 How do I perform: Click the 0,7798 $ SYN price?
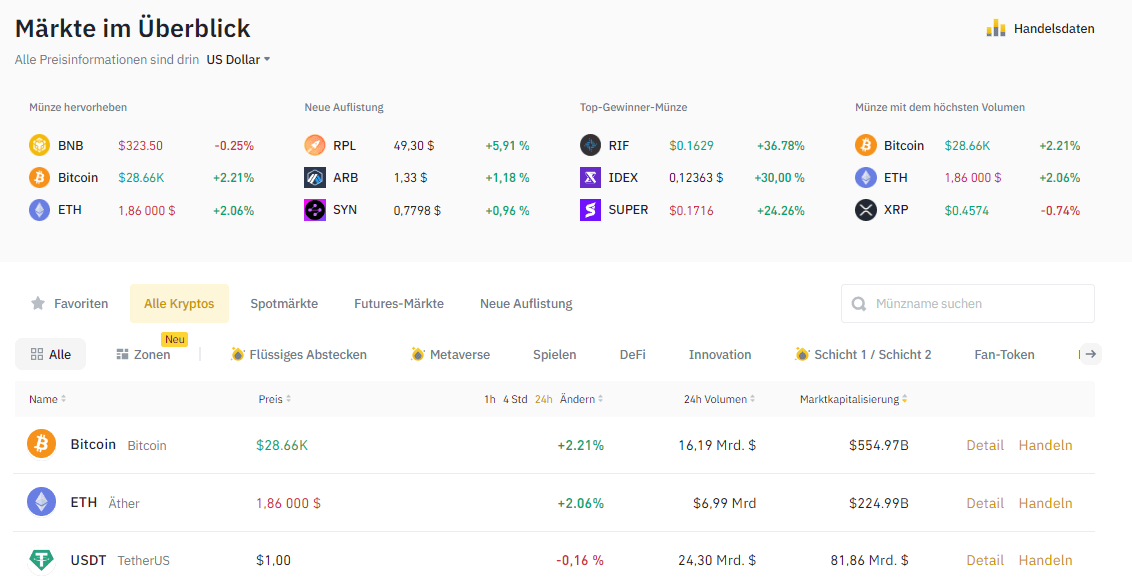(417, 210)
